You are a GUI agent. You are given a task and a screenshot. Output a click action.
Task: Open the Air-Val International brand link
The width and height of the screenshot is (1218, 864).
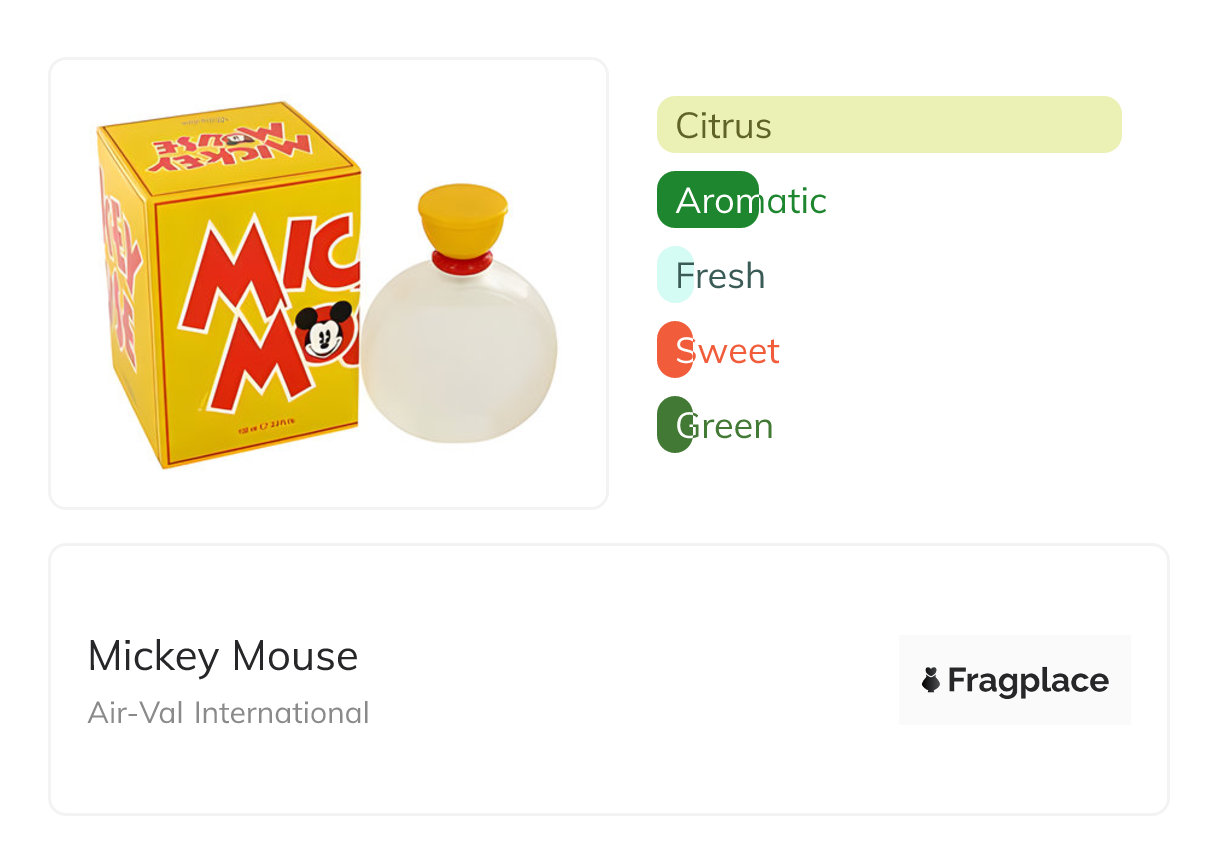click(x=229, y=713)
